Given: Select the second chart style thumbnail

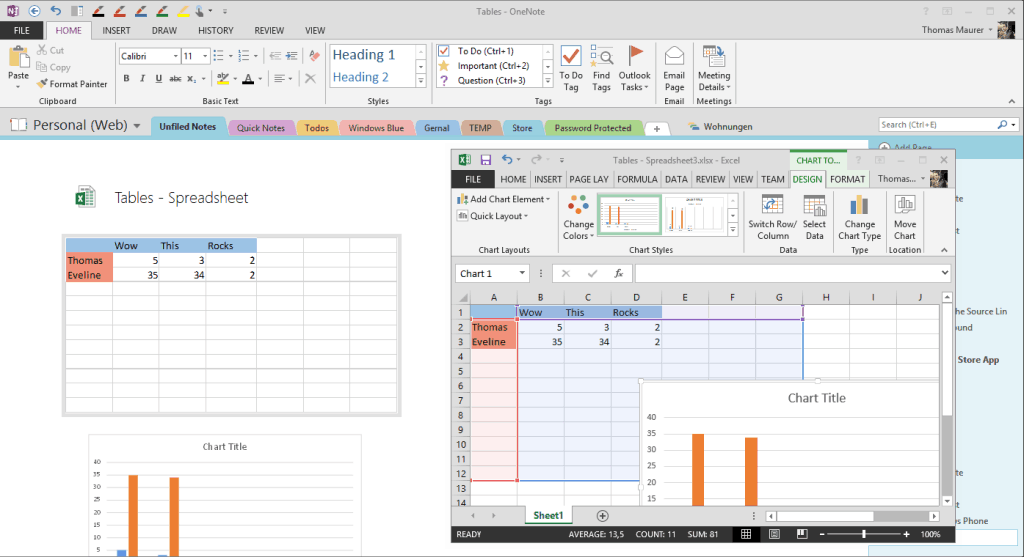Looking at the screenshot, I should click(x=695, y=214).
